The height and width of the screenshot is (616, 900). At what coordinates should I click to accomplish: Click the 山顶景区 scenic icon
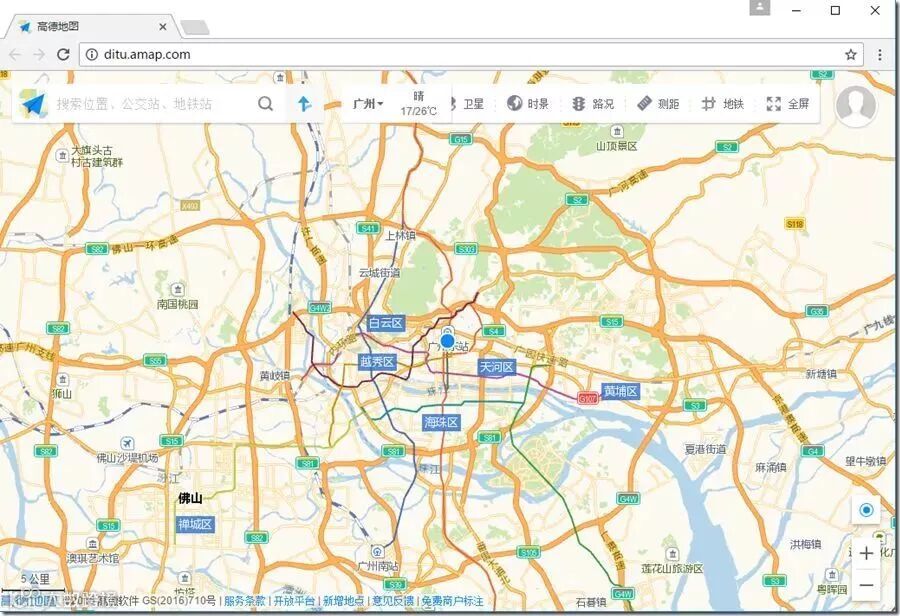616,131
